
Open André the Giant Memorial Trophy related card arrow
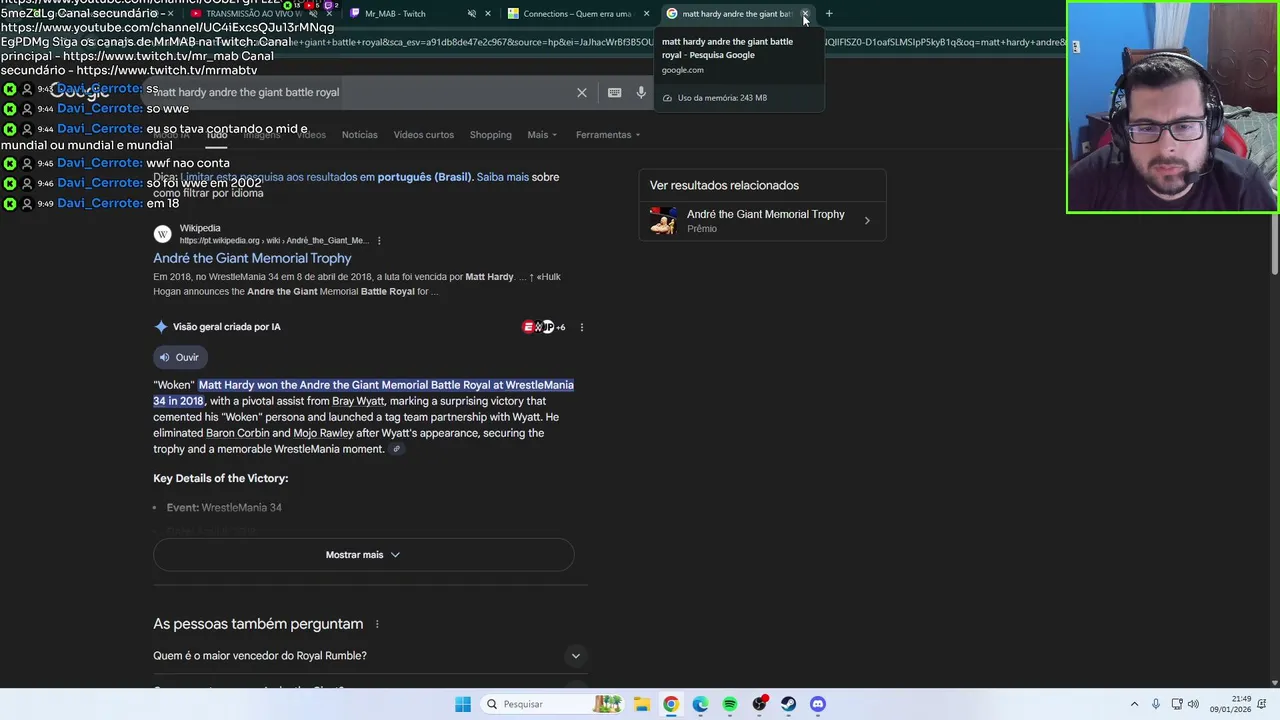point(867,221)
